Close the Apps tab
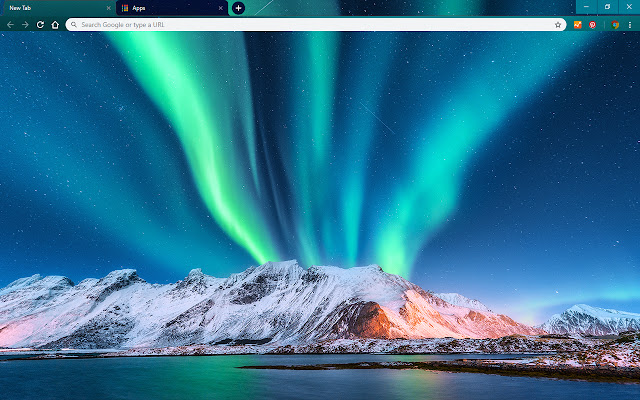Viewport: 640px width, 400px height. (x=221, y=8)
